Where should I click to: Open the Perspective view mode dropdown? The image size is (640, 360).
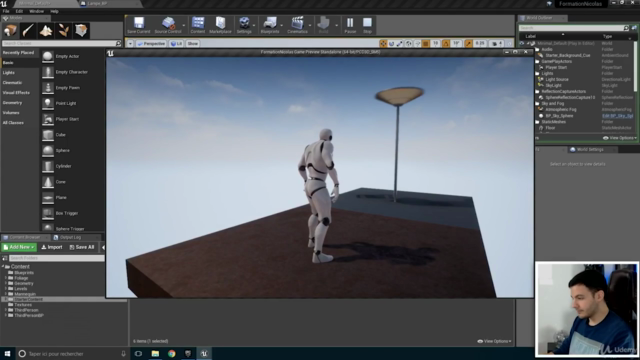[x=151, y=44]
